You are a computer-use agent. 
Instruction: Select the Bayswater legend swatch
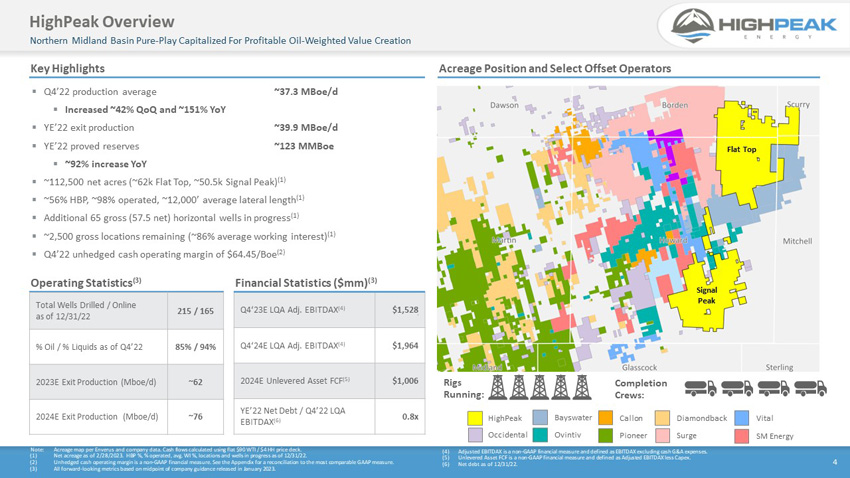point(540,417)
